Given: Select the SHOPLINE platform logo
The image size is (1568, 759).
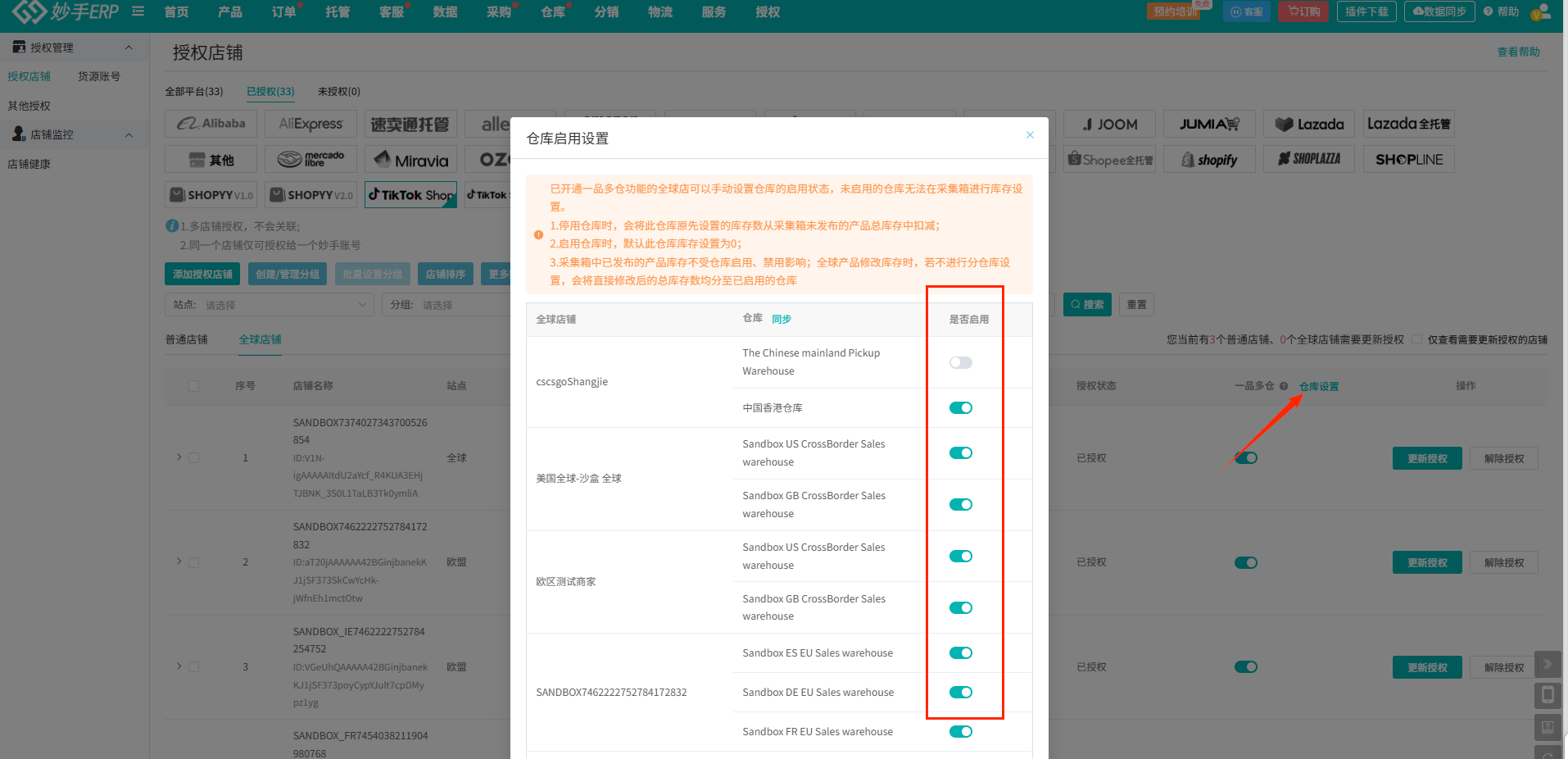Looking at the screenshot, I should [1409, 159].
